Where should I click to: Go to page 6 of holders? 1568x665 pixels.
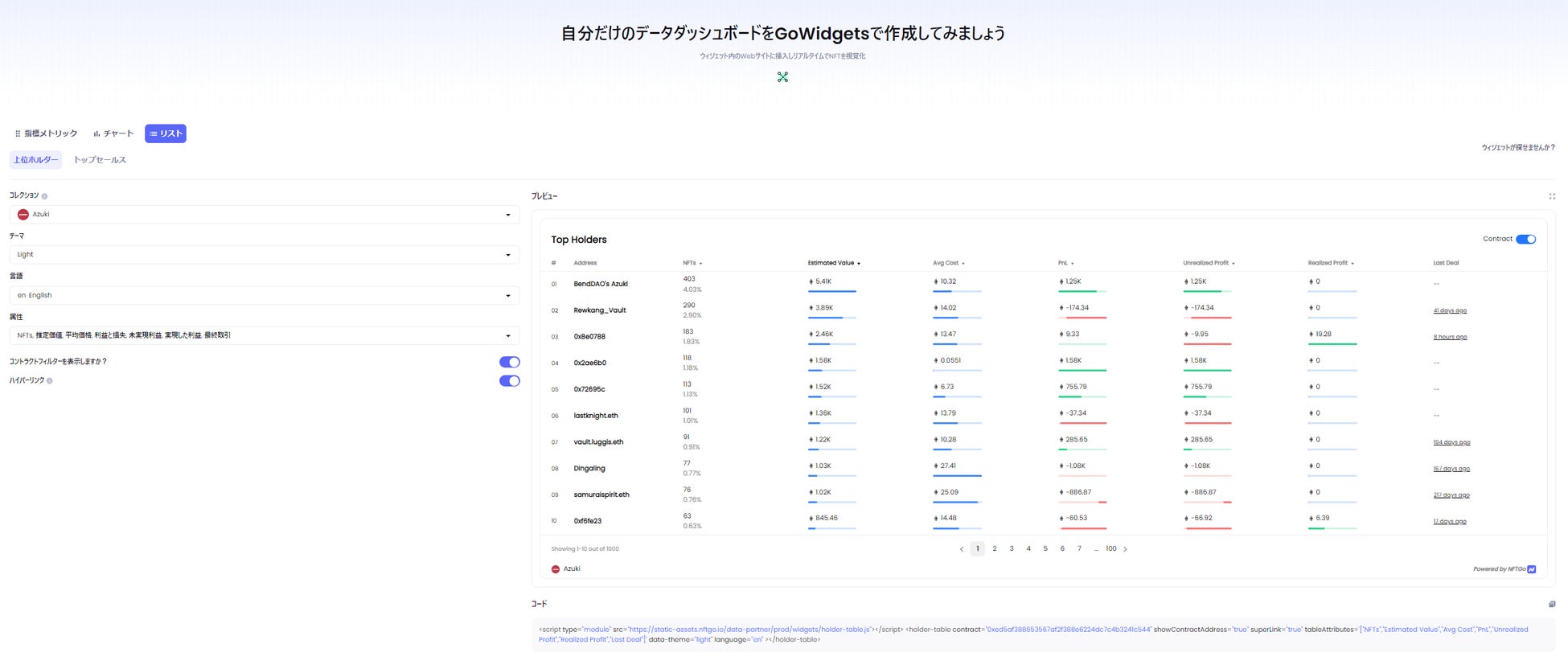(x=1062, y=549)
